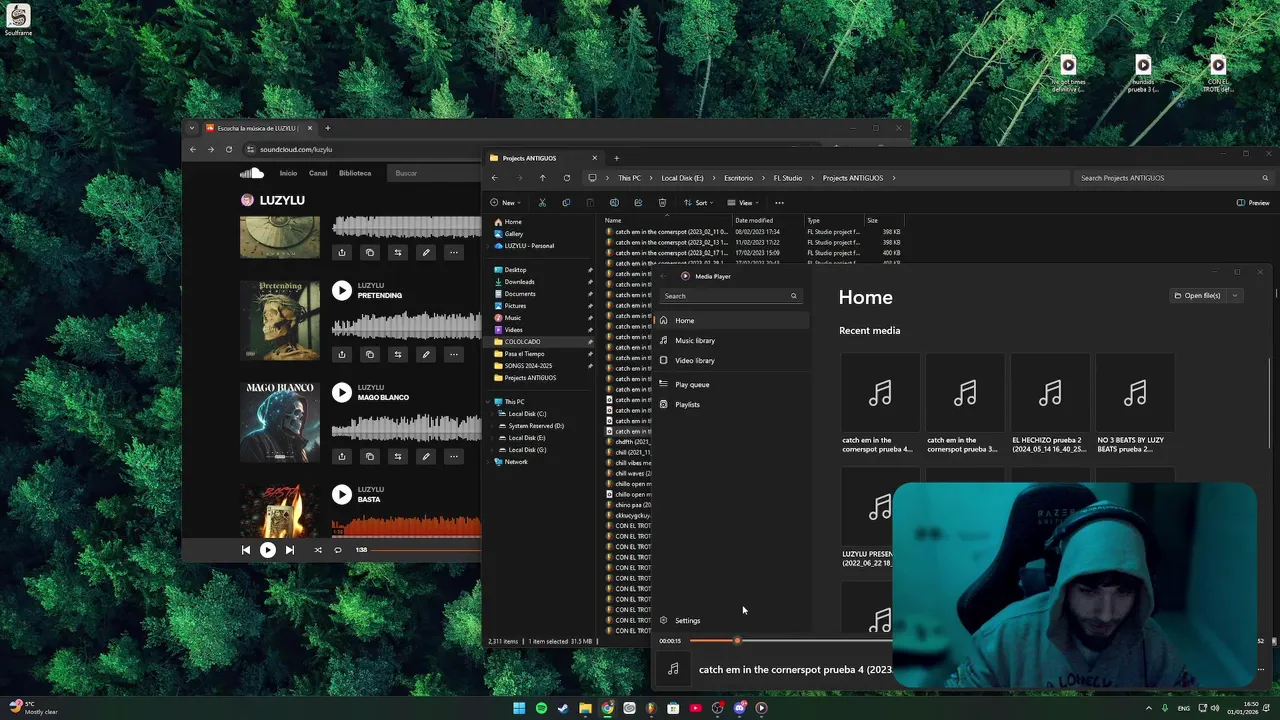
Task: Open the View dropdown in Explorer
Action: pyautogui.click(x=744, y=203)
